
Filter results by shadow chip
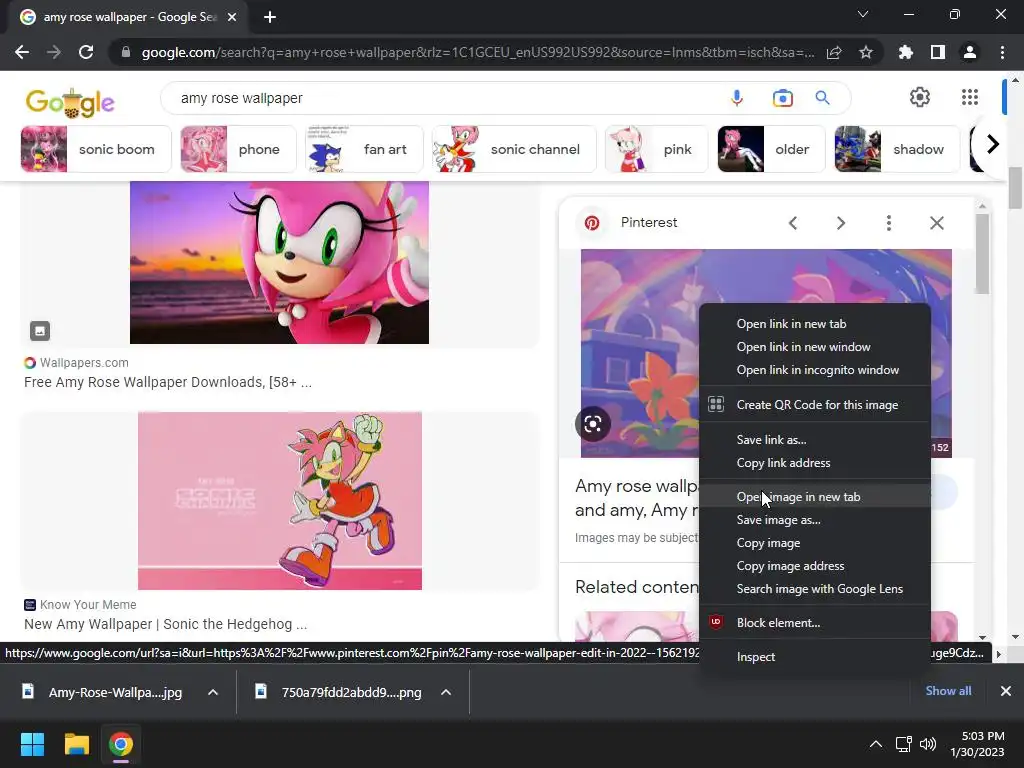(x=897, y=149)
